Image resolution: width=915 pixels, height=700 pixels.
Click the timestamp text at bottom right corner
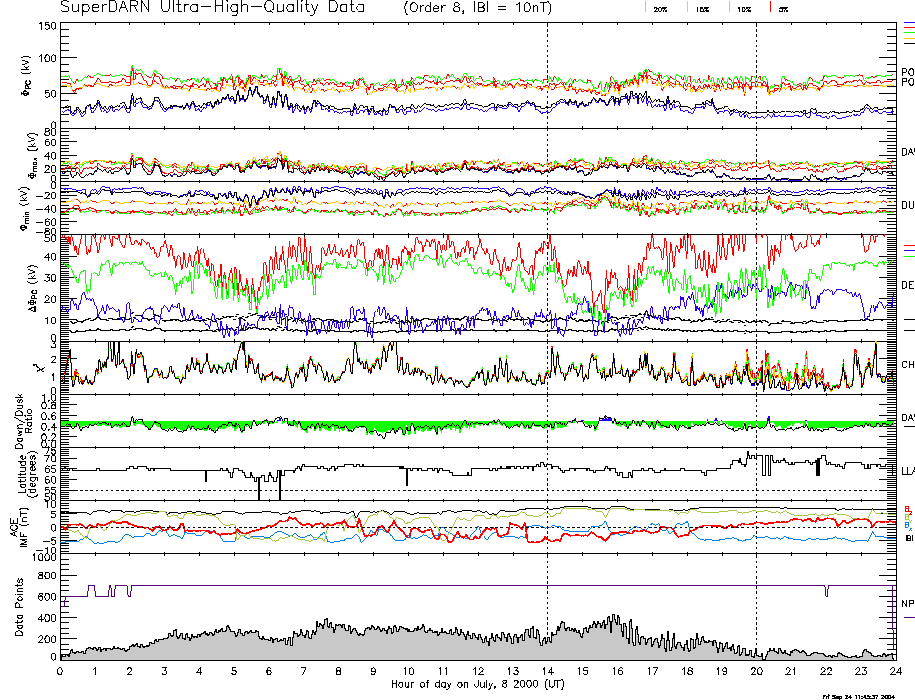866,695
